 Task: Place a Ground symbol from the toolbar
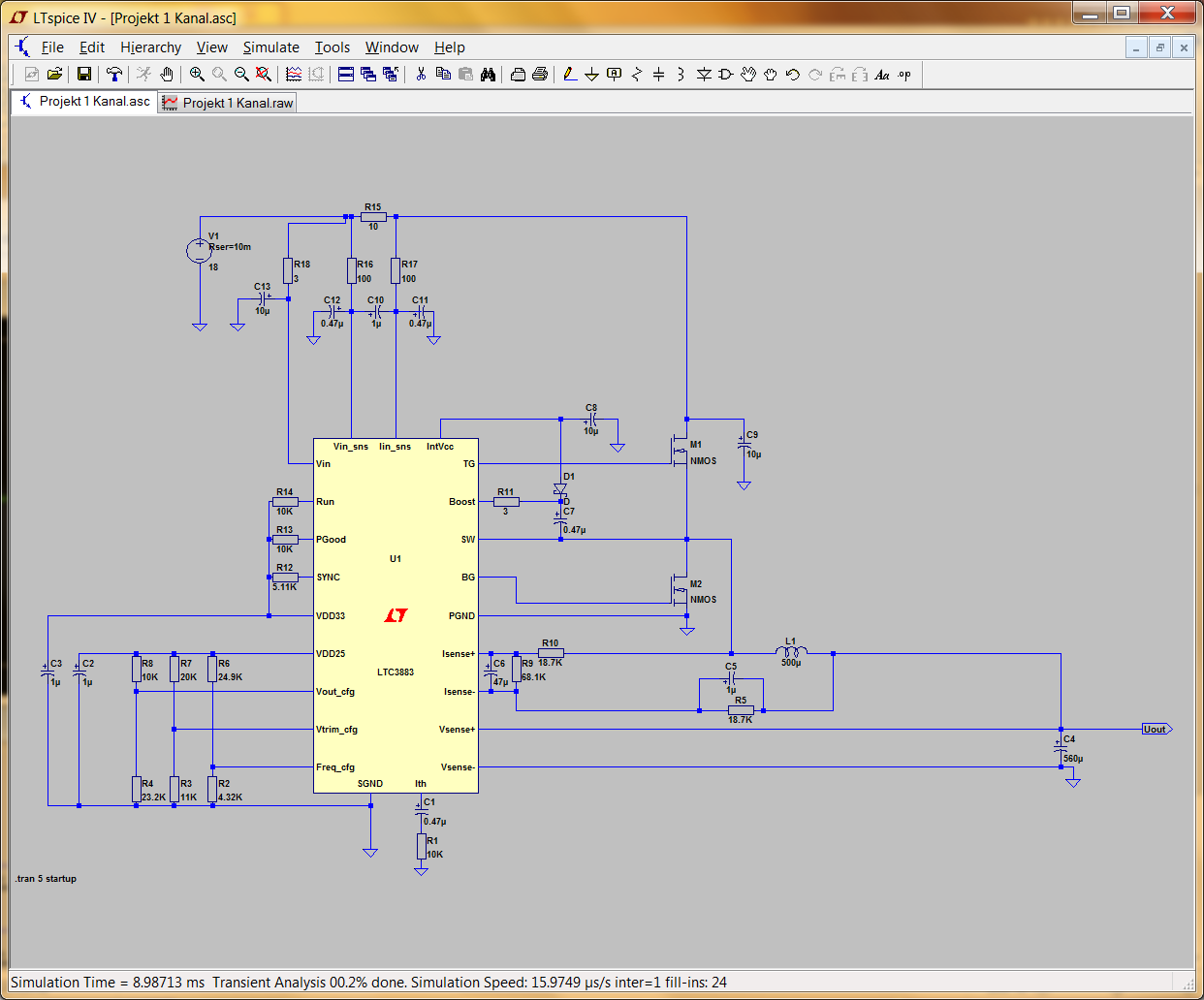(x=591, y=75)
